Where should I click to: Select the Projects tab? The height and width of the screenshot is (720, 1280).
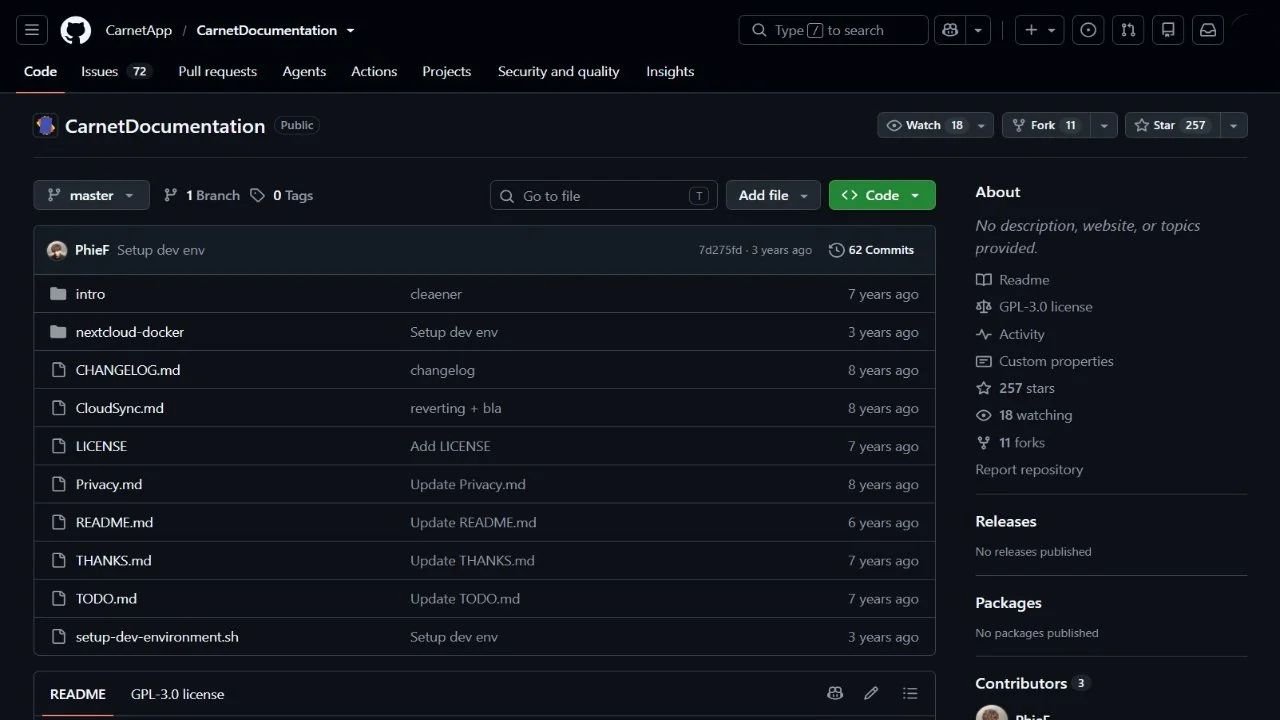tap(446, 71)
